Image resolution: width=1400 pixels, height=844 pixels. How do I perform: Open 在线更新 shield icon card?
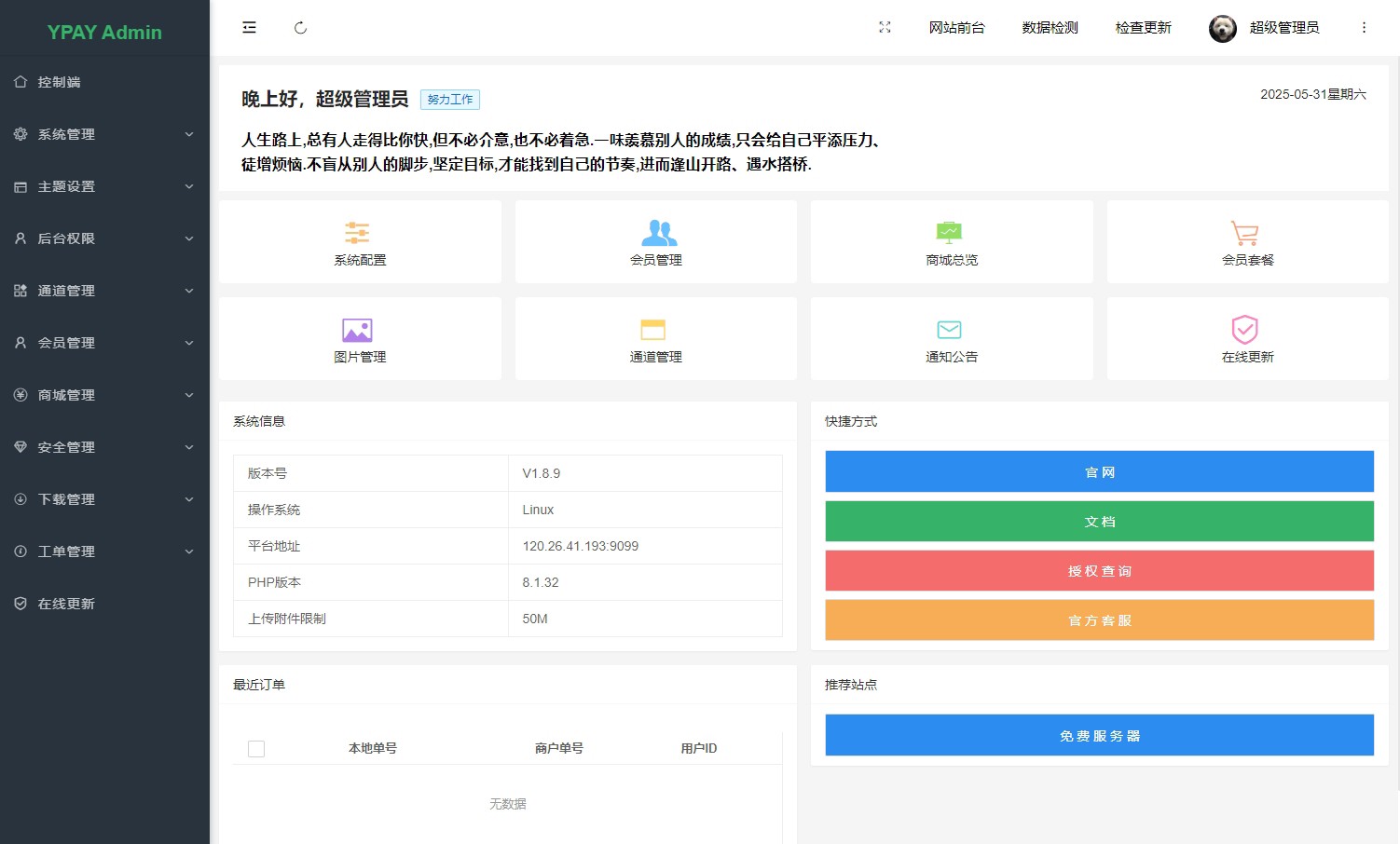(1244, 330)
